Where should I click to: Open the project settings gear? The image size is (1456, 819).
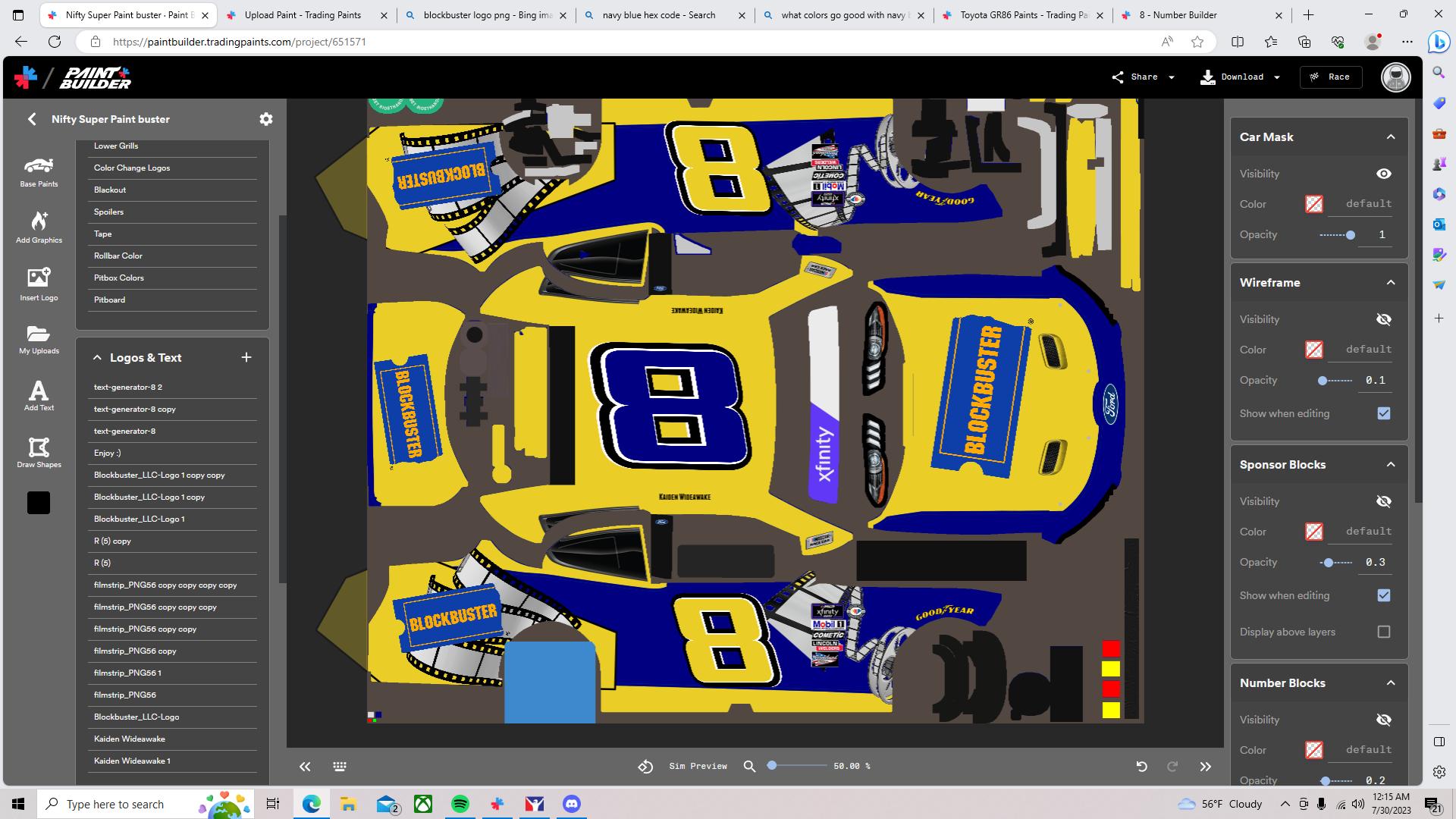point(266,119)
